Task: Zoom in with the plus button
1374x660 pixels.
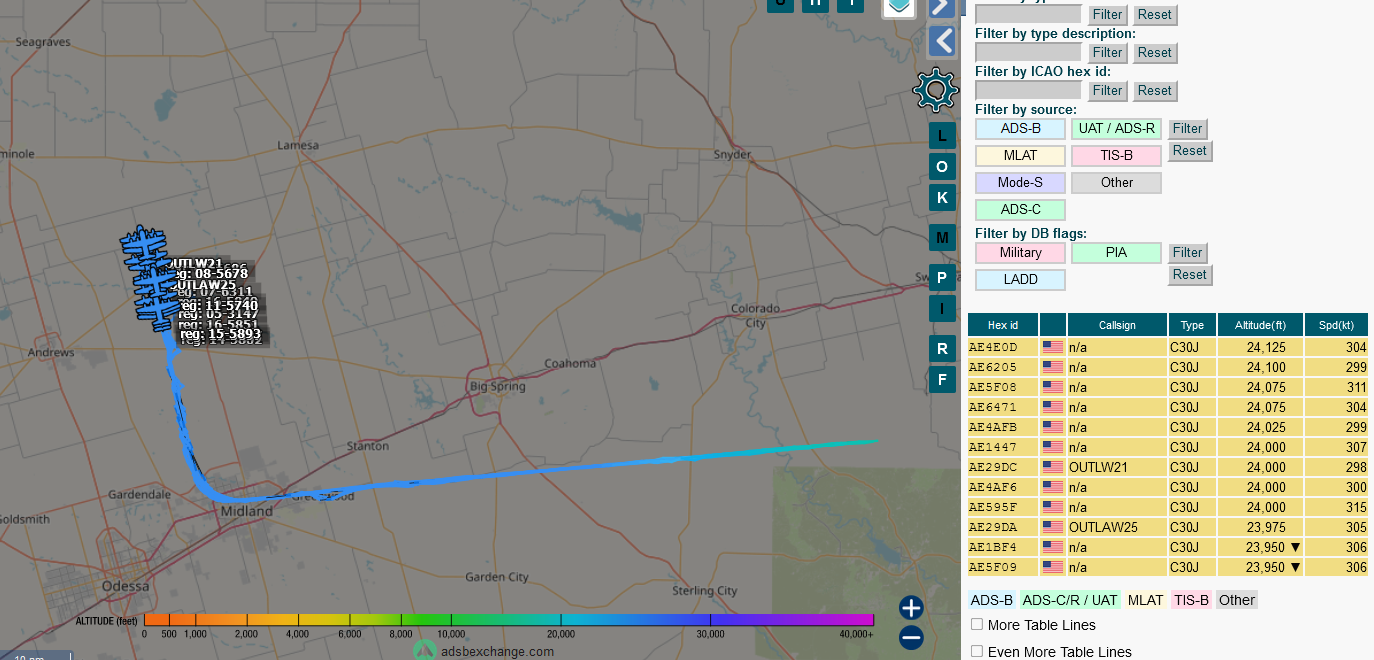Action: tap(911, 608)
